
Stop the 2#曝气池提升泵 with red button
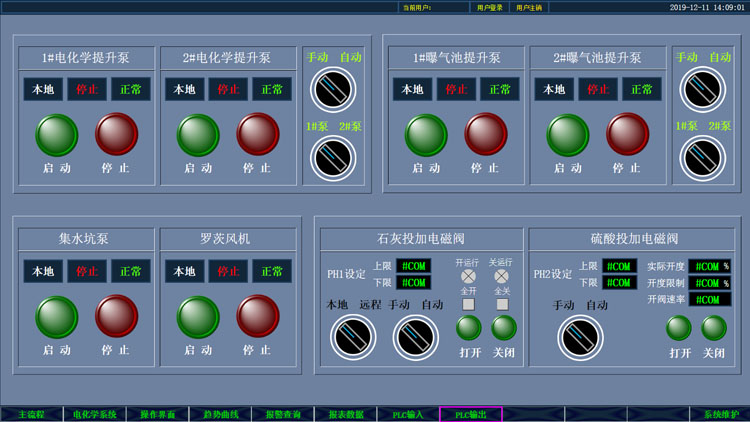click(x=627, y=135)
